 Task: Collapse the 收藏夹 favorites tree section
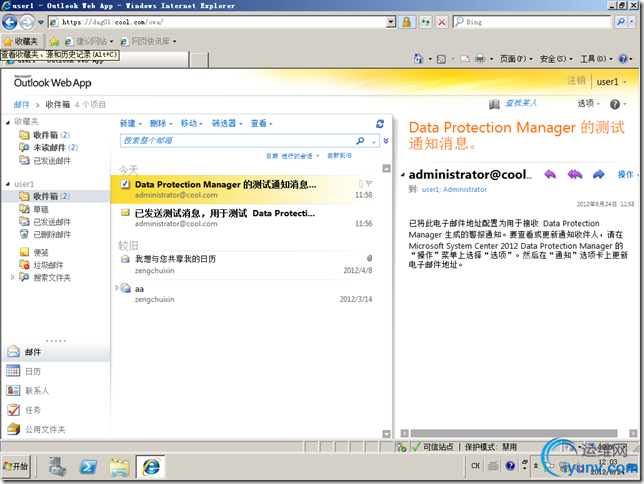pos(8,122)
